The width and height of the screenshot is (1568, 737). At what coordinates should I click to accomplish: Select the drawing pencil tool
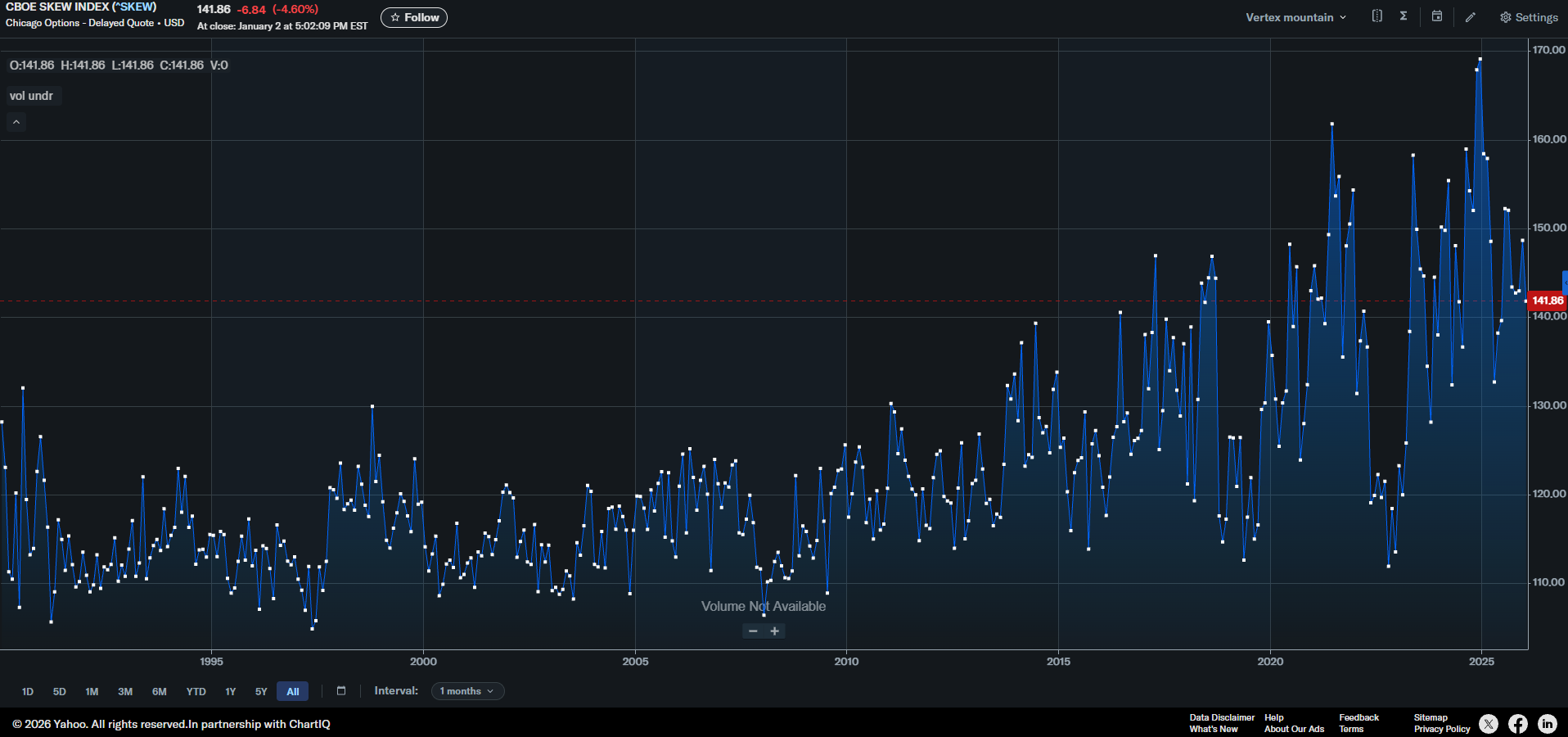pos(1470,16)
